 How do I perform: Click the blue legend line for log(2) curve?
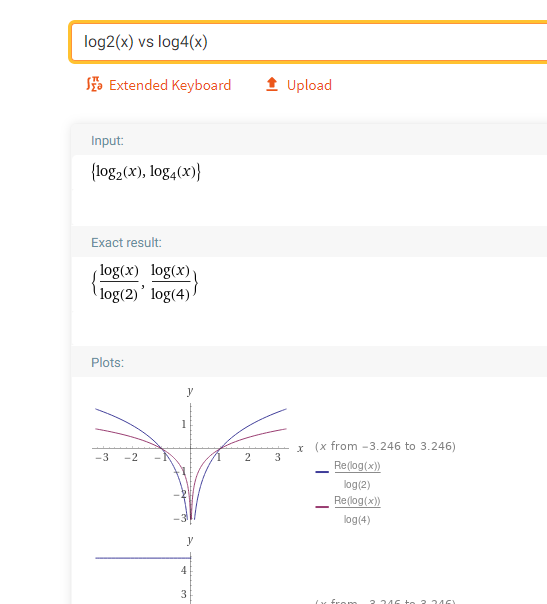pyautogui.click(x=322, y=472)
